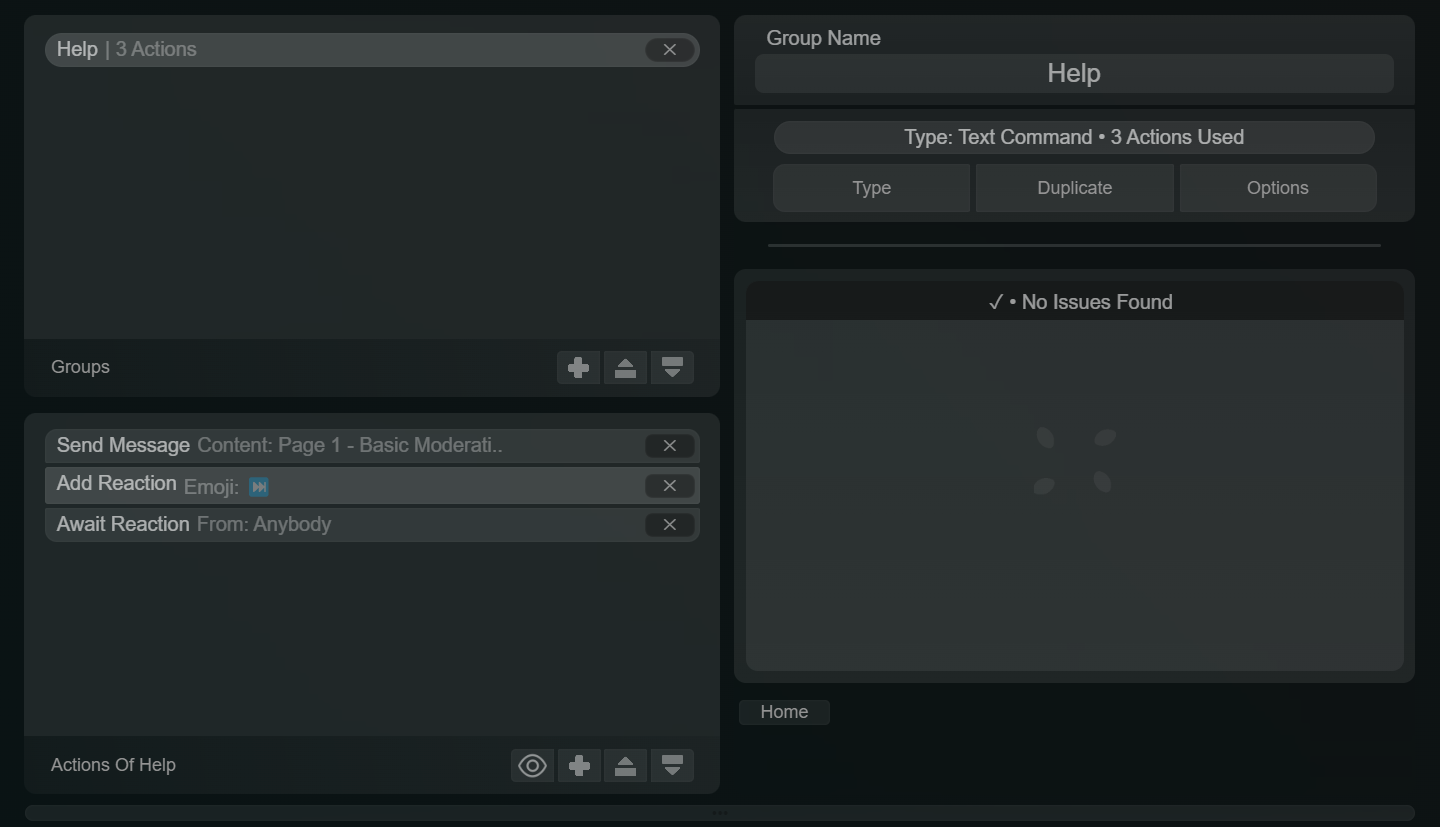1440x827 pixels.
Task: Click the fast-forward emoji on Add Reaction
Action: [259, 487]
